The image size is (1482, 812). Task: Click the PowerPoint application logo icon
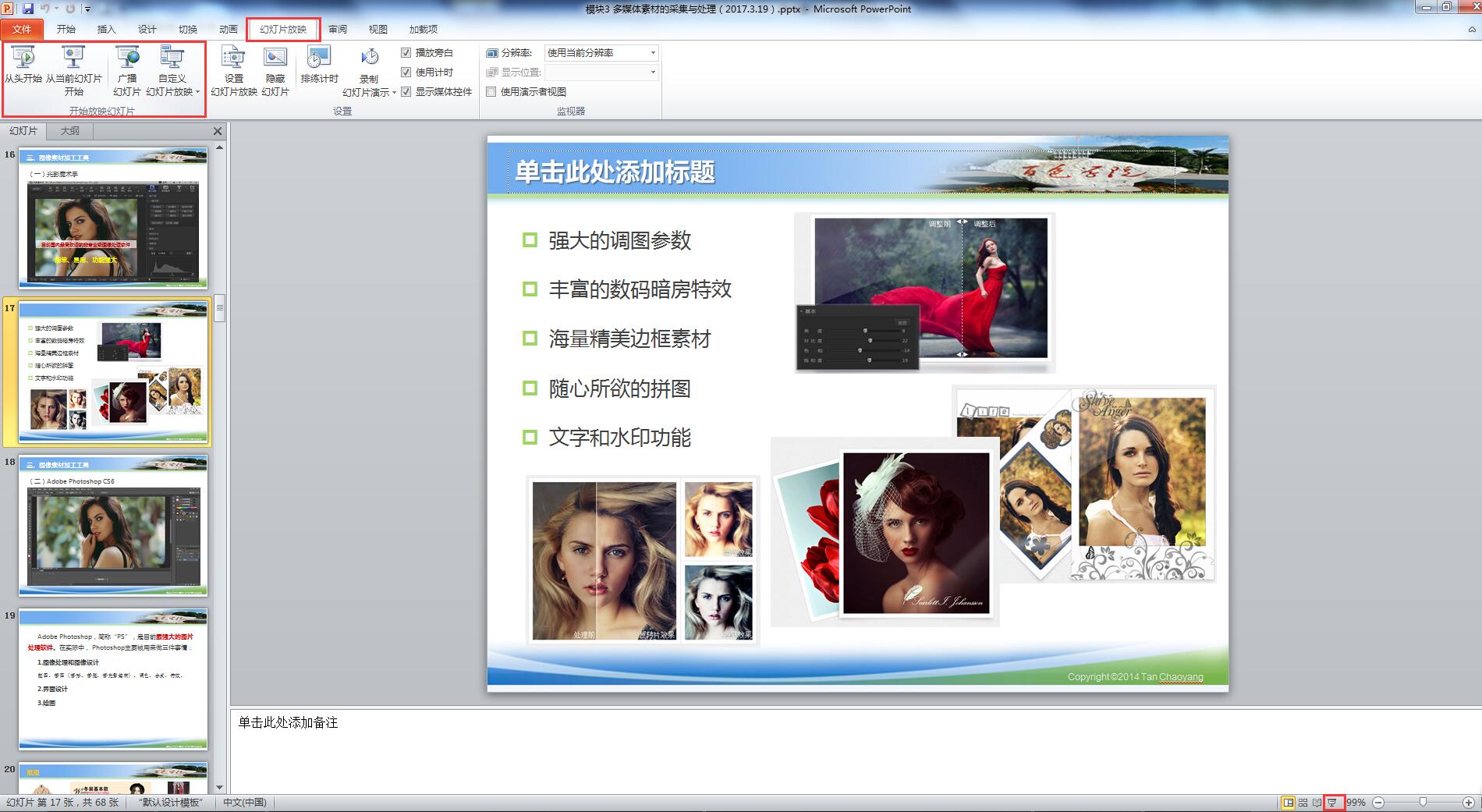pos(8,9)
